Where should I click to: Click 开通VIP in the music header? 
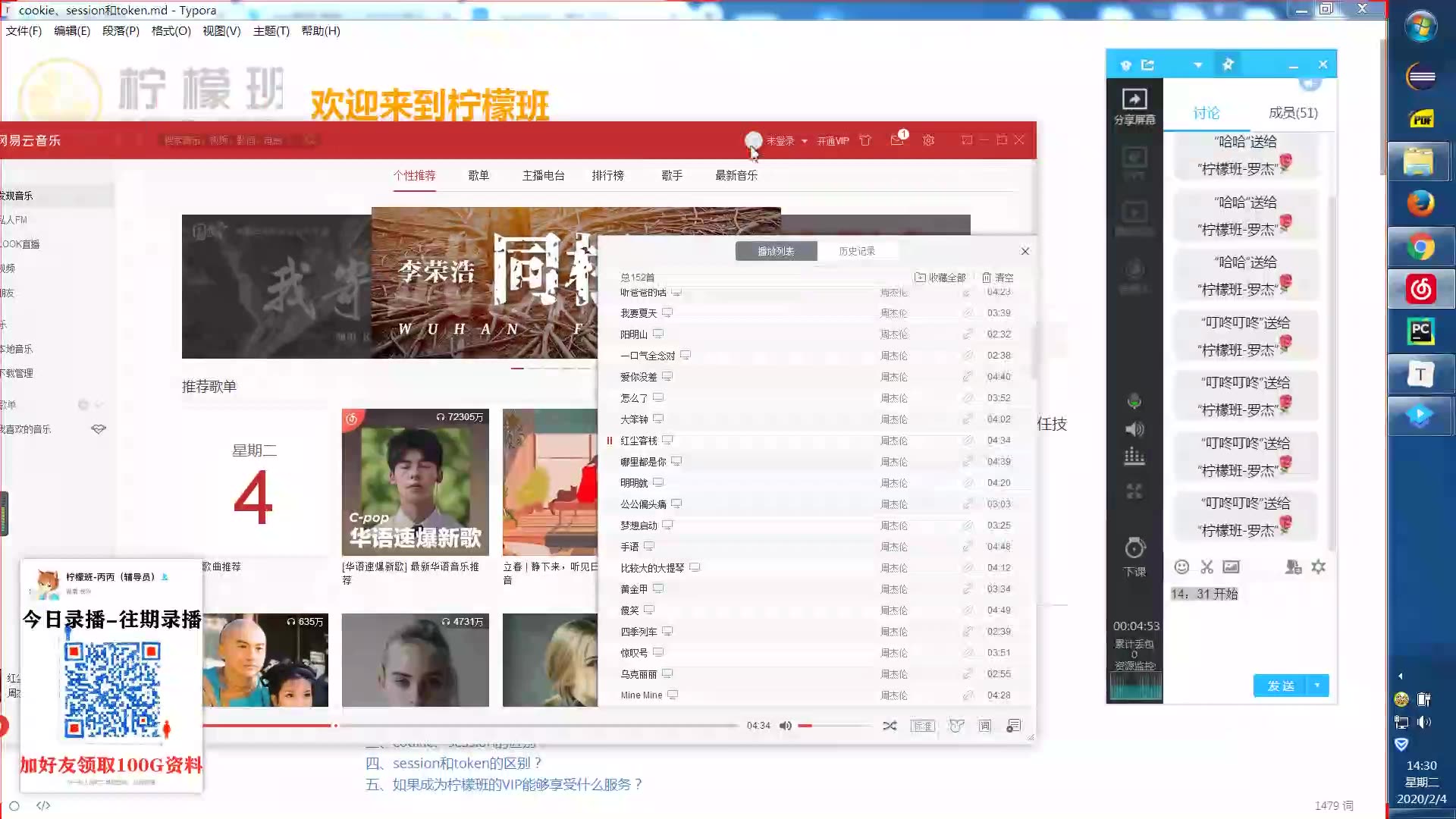(833, 141)
